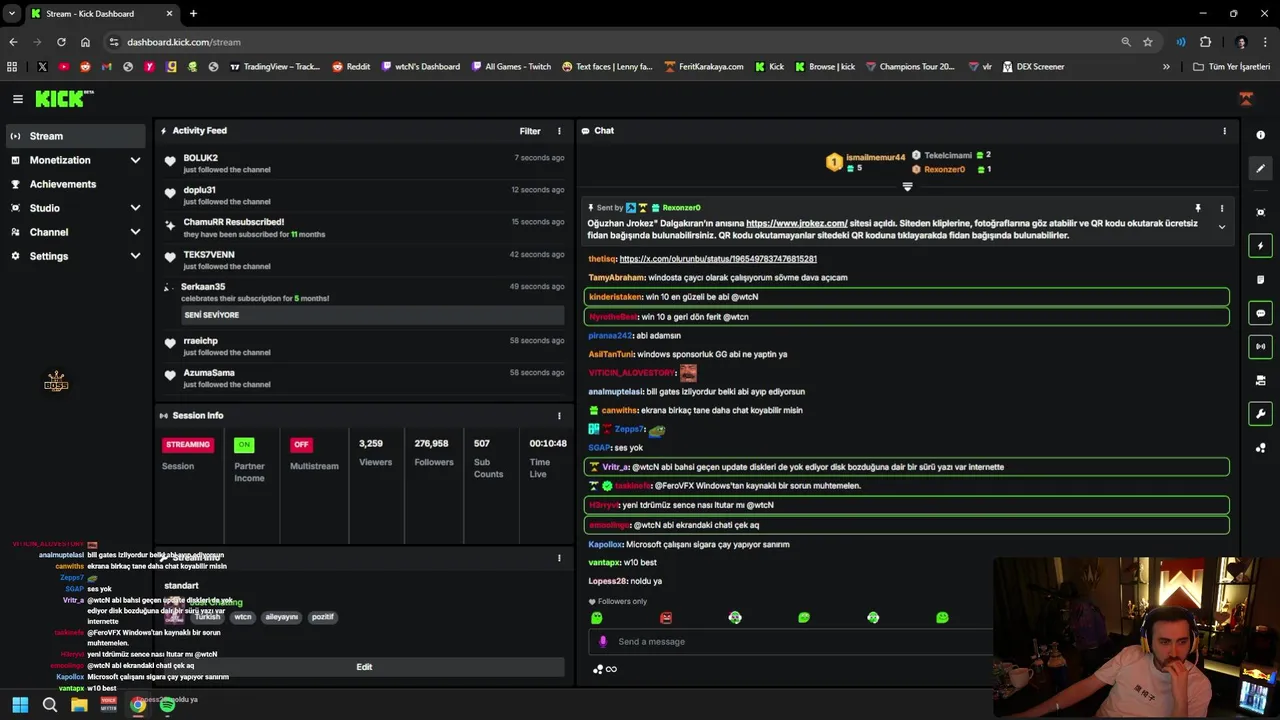Viewport: 1280px width, 720px height.
Task: Click username Rexonzer0 in pinned message
Action: [681, 208]
